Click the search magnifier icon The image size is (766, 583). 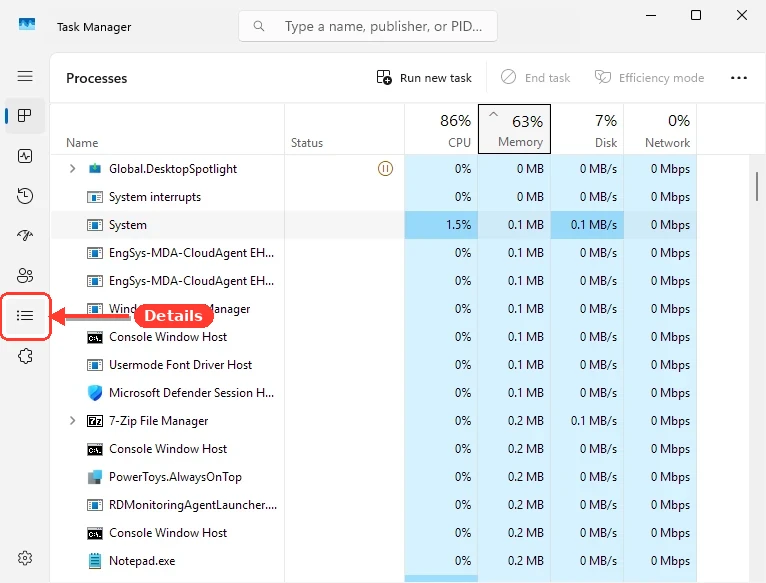click(259, 26)
